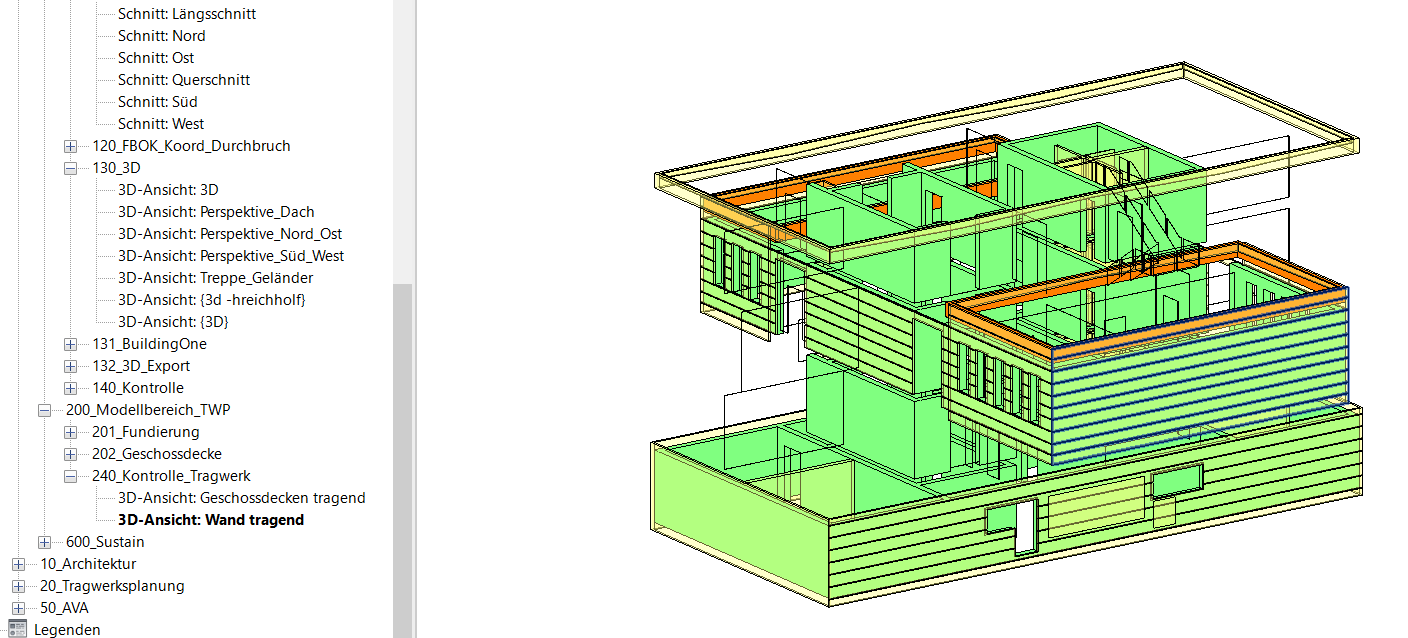Open 3D-Ansicht: Perspektive_Dach
The image size is (1408, 638).
(216, 212)
